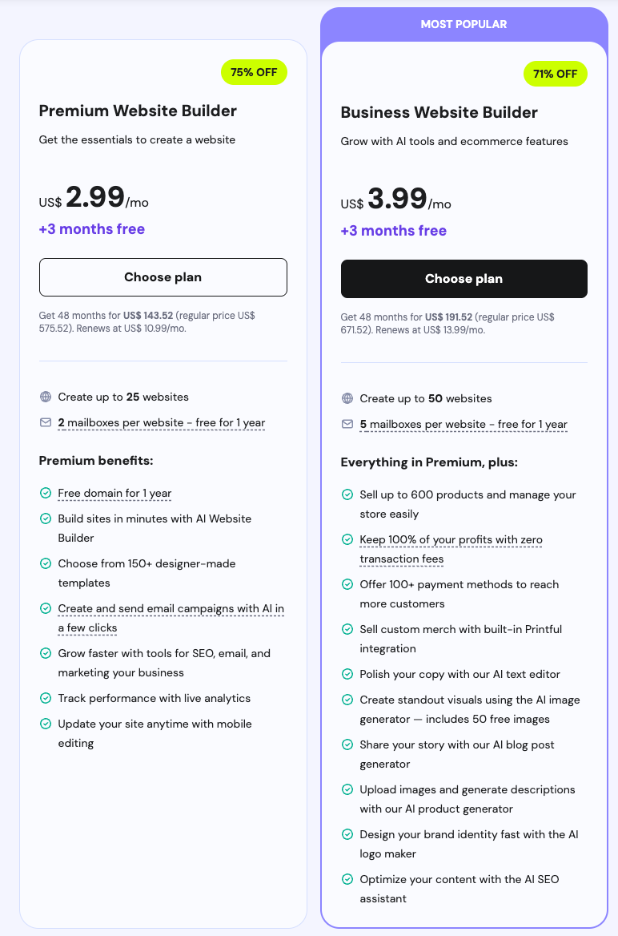Click checkmark beside AI SEO assistant feature
The height and width of the screenshot is (936, 618).
pyautogui.click(x=347, y=879)
